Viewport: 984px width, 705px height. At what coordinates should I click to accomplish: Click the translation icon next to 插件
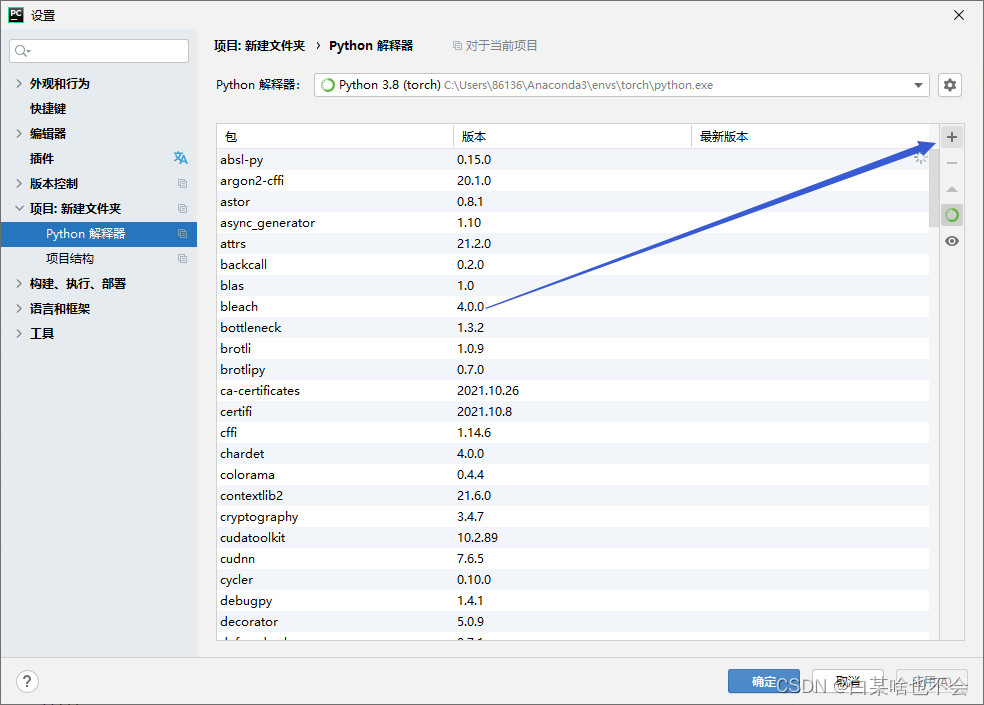click(x=180, y=158)
